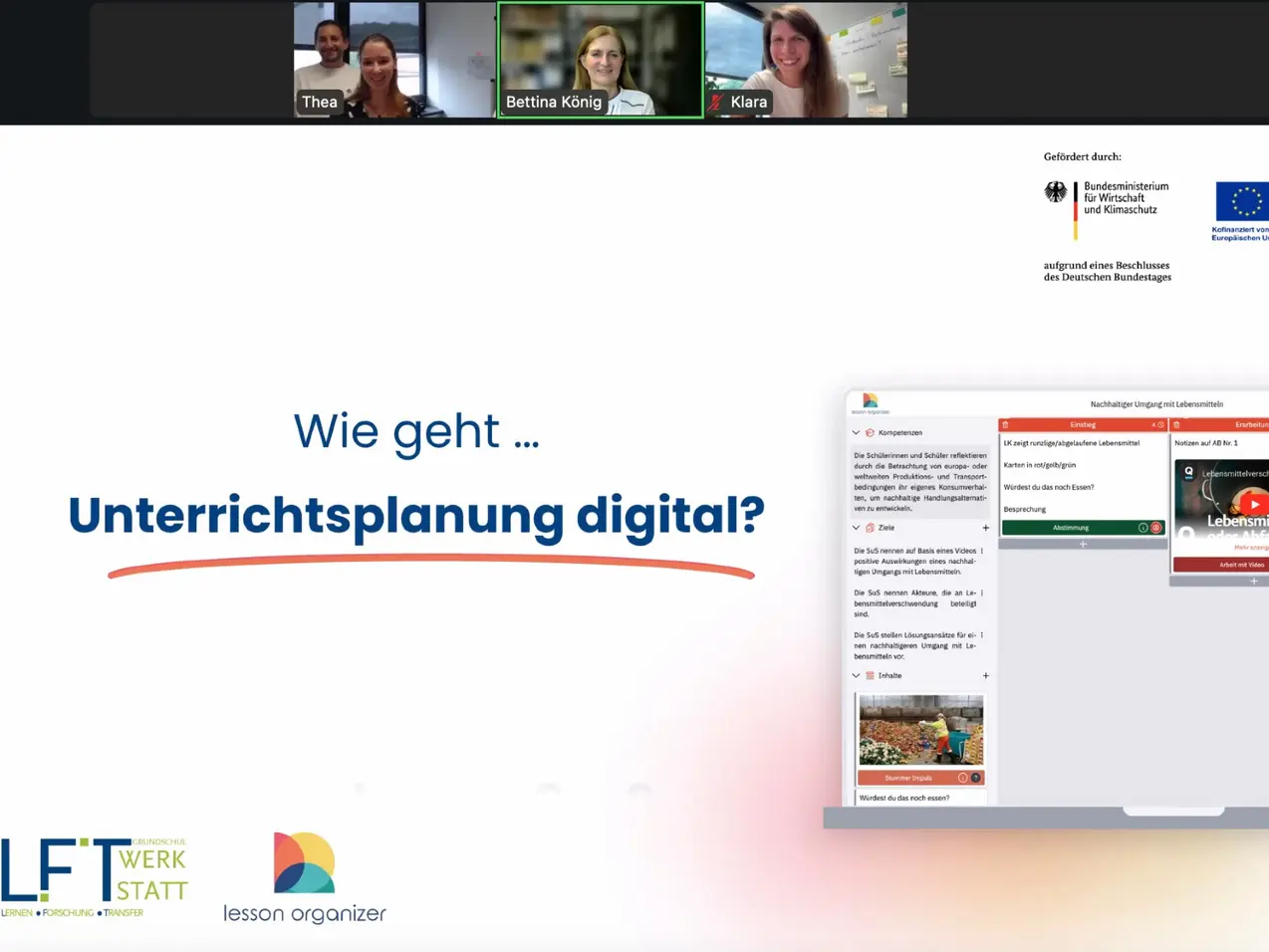This screenshot has height=952, width=1269.
Task: Click the dark question icon on Stummer Impuls
Action: (x=976, y=778)
